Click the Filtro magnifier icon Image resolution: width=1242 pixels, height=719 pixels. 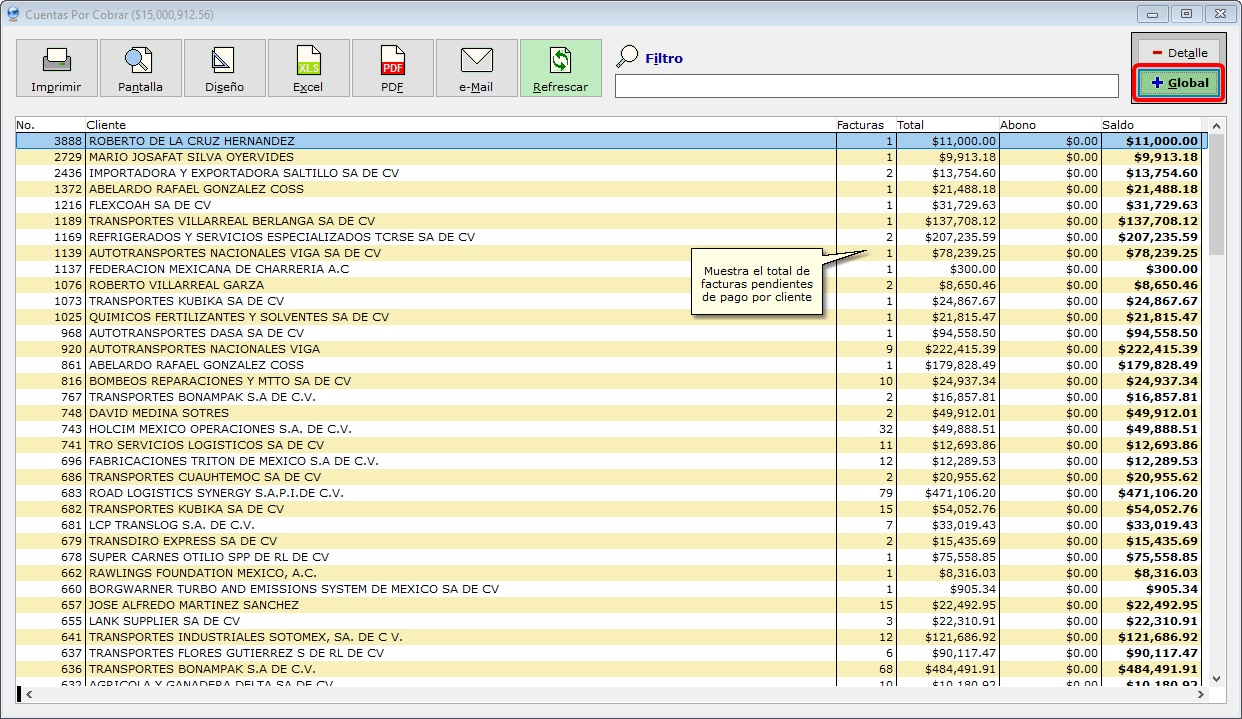tap(628, 56)
